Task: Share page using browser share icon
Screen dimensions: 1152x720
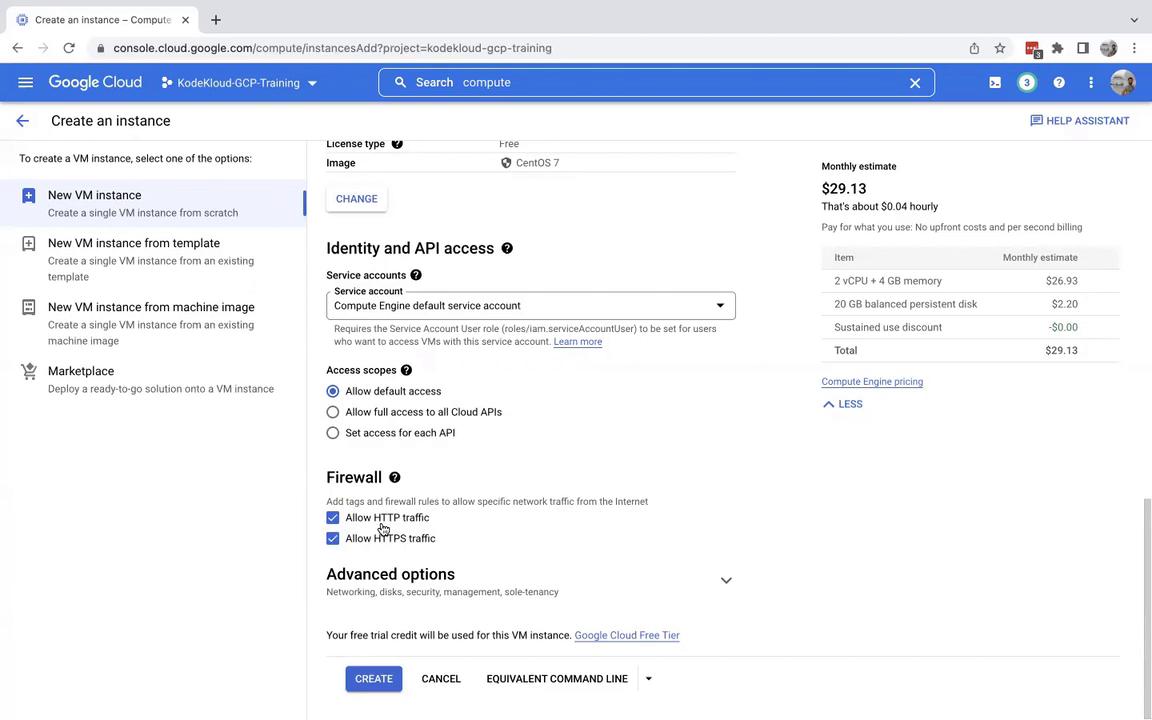Action: (x=974, y=48)
